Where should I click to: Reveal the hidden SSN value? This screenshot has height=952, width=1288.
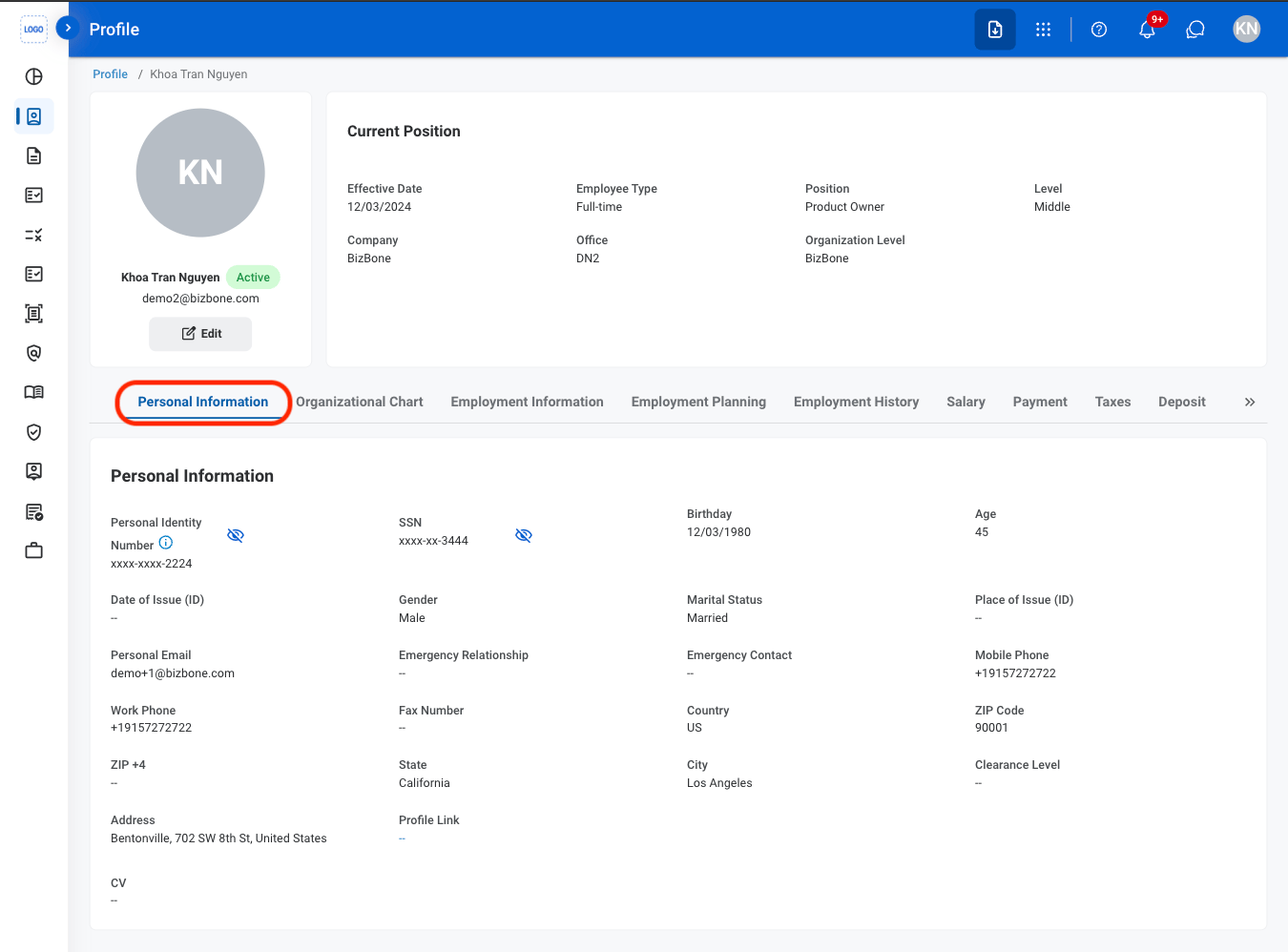[524, 535]
